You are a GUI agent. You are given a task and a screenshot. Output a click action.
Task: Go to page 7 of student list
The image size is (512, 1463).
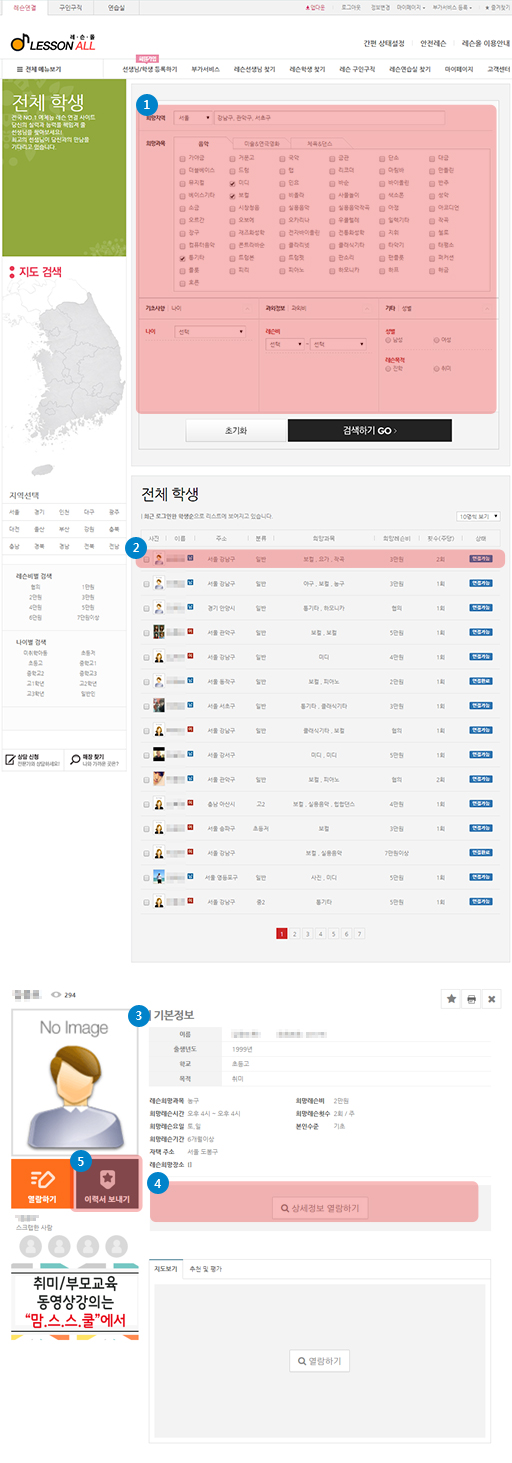pyautogui.click(x=359, y=933)
